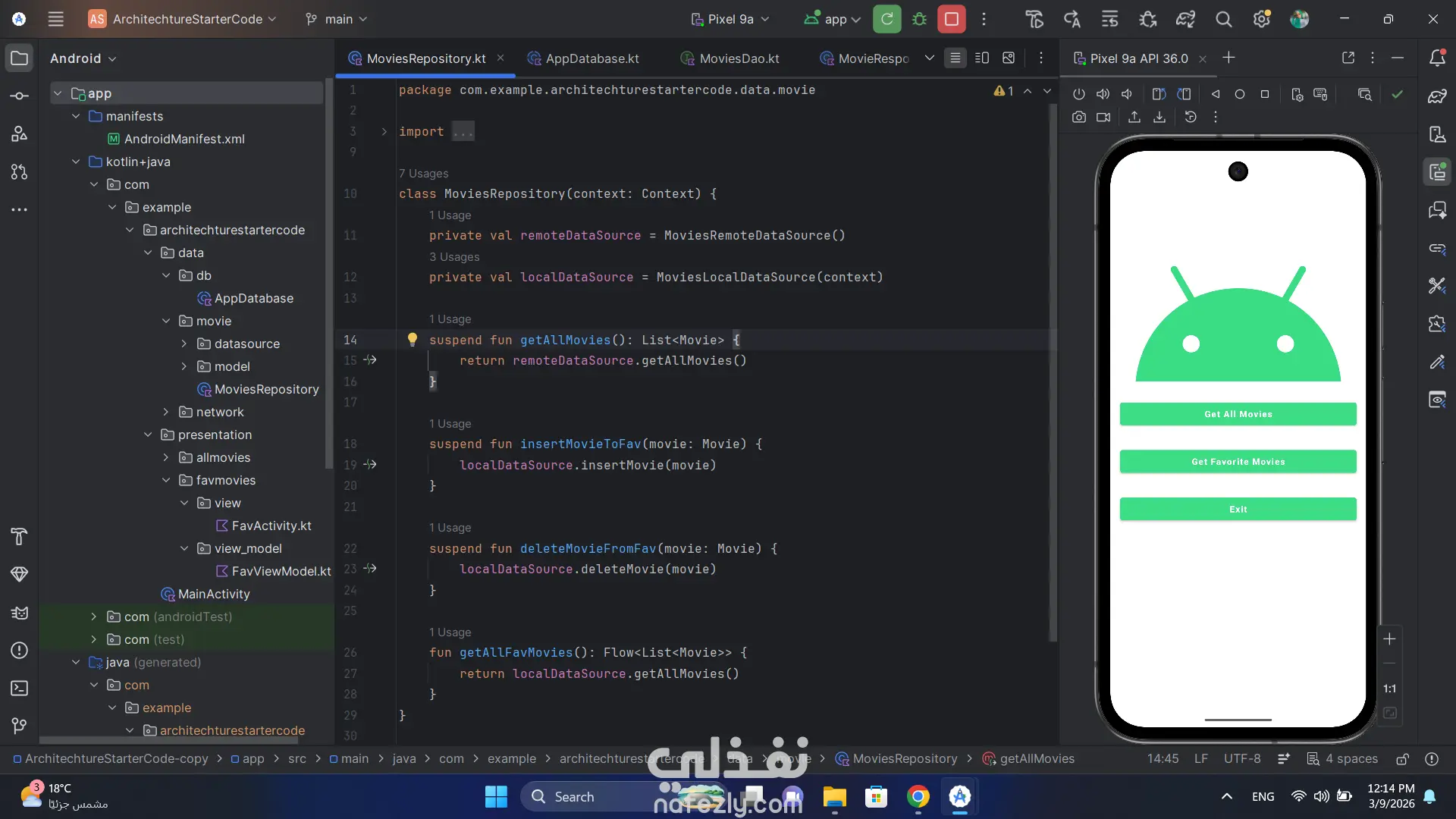
Task: Open the Logcat tool window icon
Action: [20, 612]
